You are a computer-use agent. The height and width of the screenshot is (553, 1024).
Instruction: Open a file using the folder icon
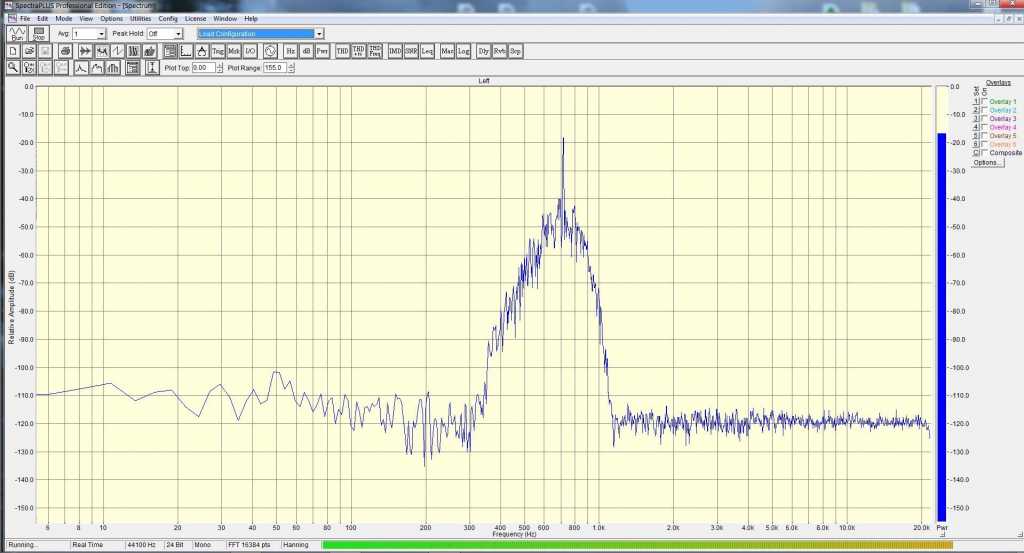29,51
